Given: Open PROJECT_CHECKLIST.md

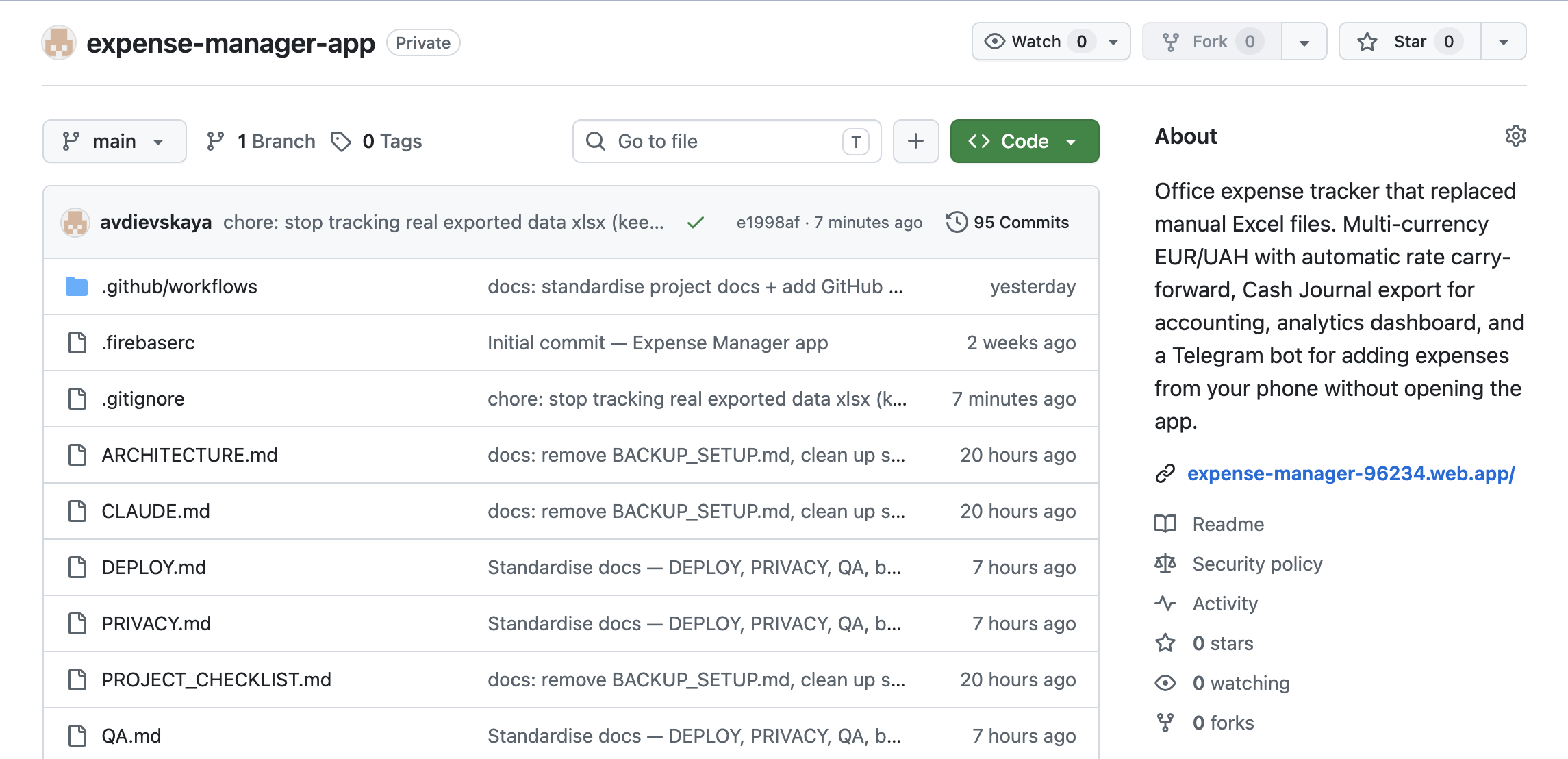Looking at the screenshot, I should point(216,680).
